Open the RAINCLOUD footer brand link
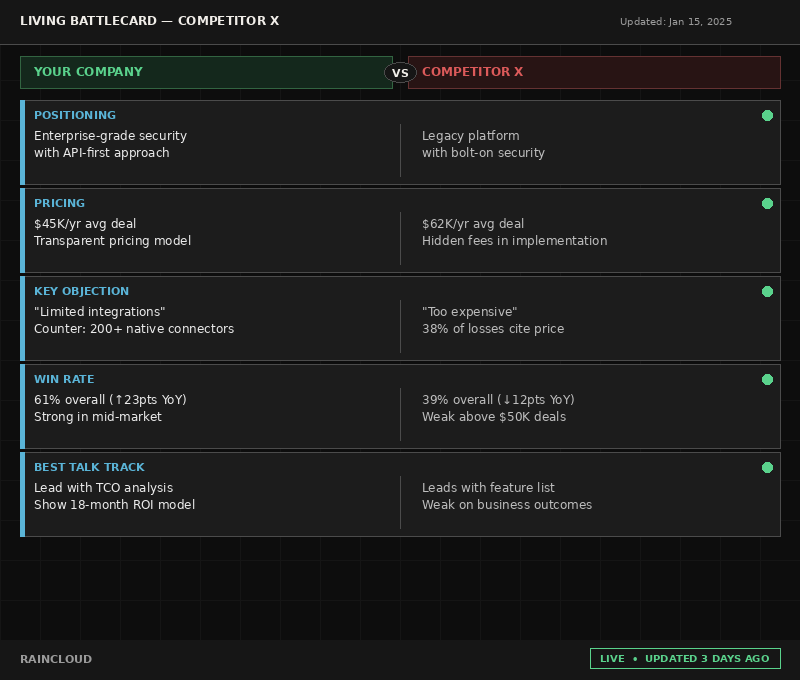The image size is (800, 680). (56, 659)
